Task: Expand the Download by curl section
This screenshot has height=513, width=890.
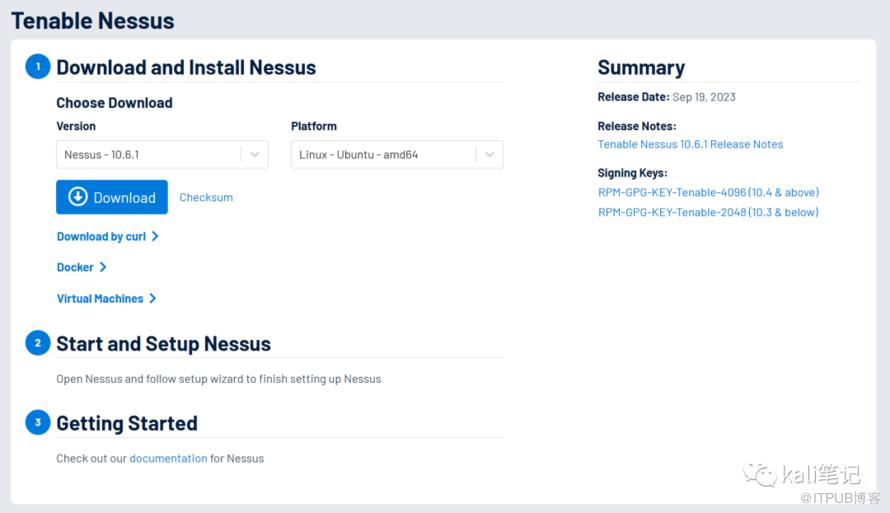Action: [107, 237]
